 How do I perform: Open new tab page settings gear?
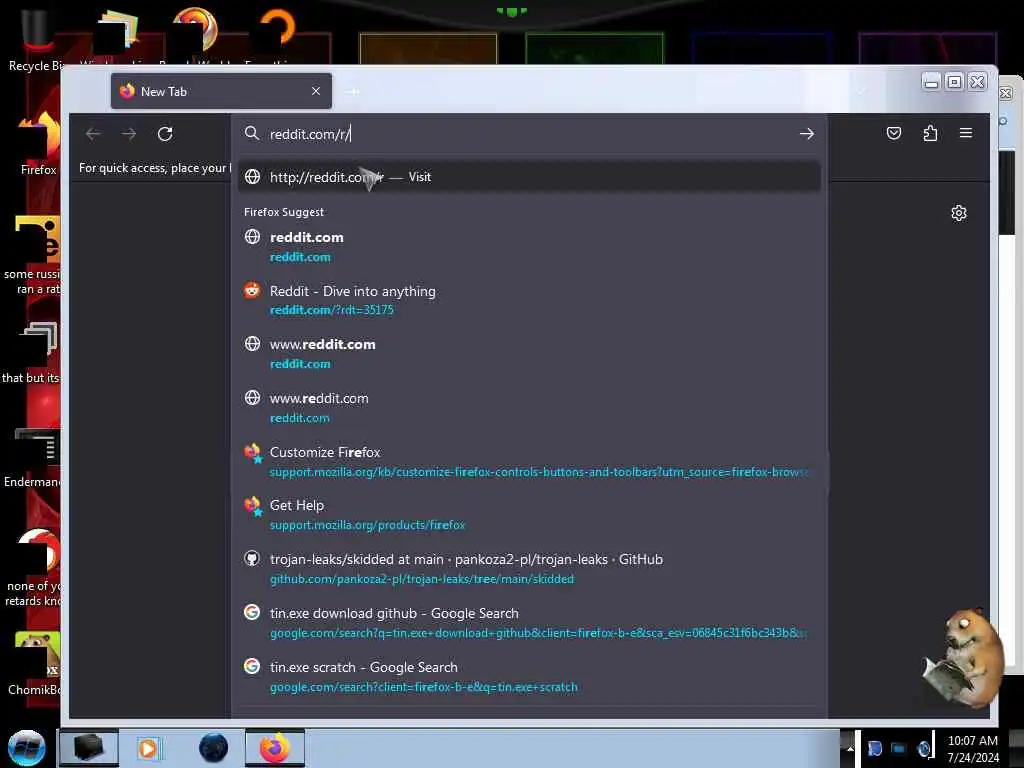(959, 213)
